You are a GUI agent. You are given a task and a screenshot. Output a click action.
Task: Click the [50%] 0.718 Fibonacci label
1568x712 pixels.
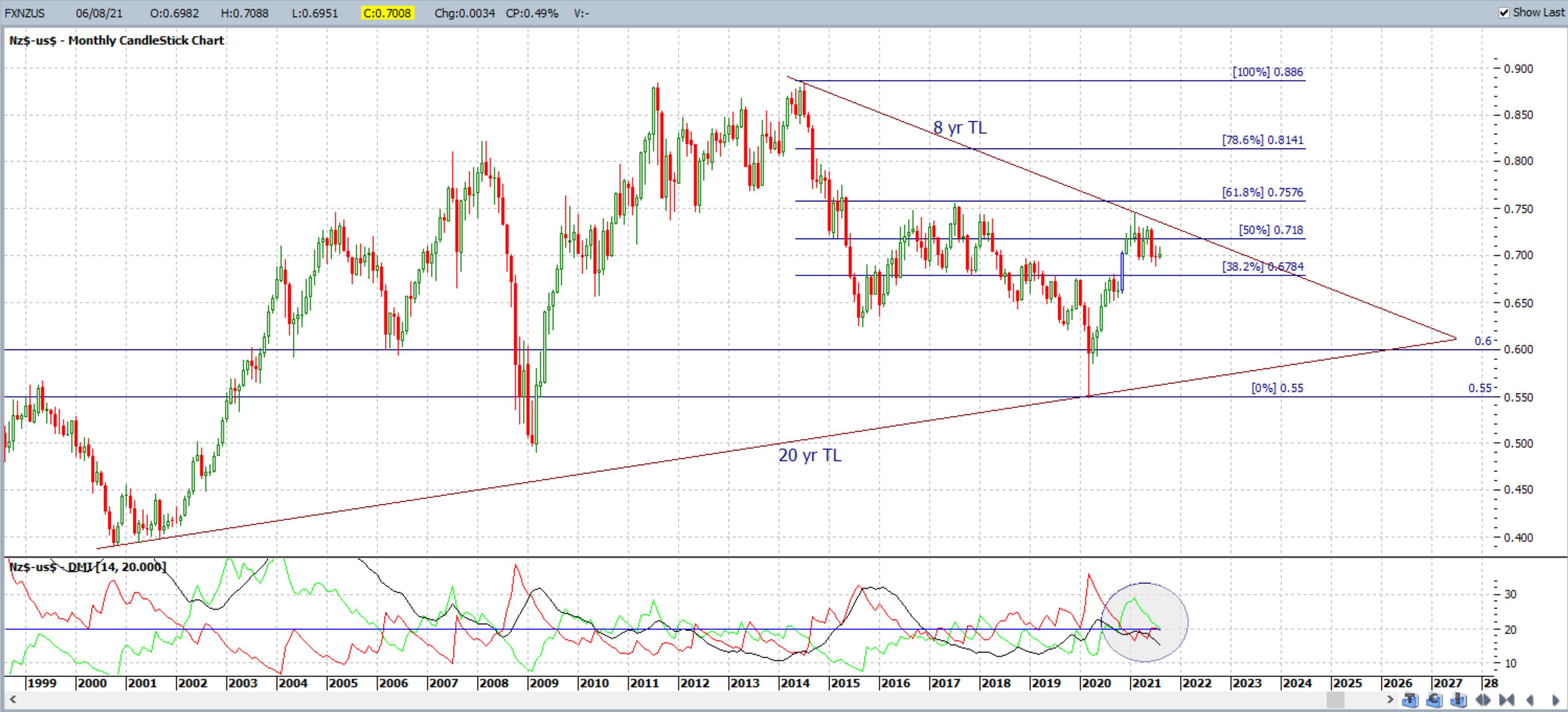point(1271,230)
